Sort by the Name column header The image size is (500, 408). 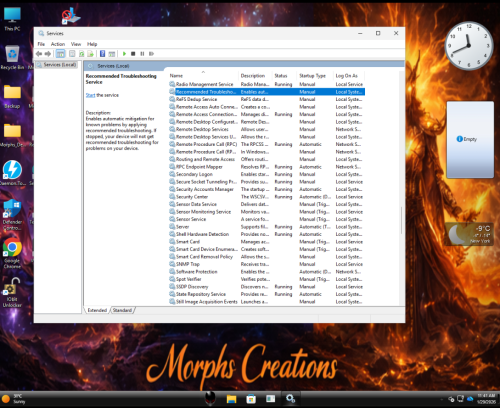click(x=203, y=76)
